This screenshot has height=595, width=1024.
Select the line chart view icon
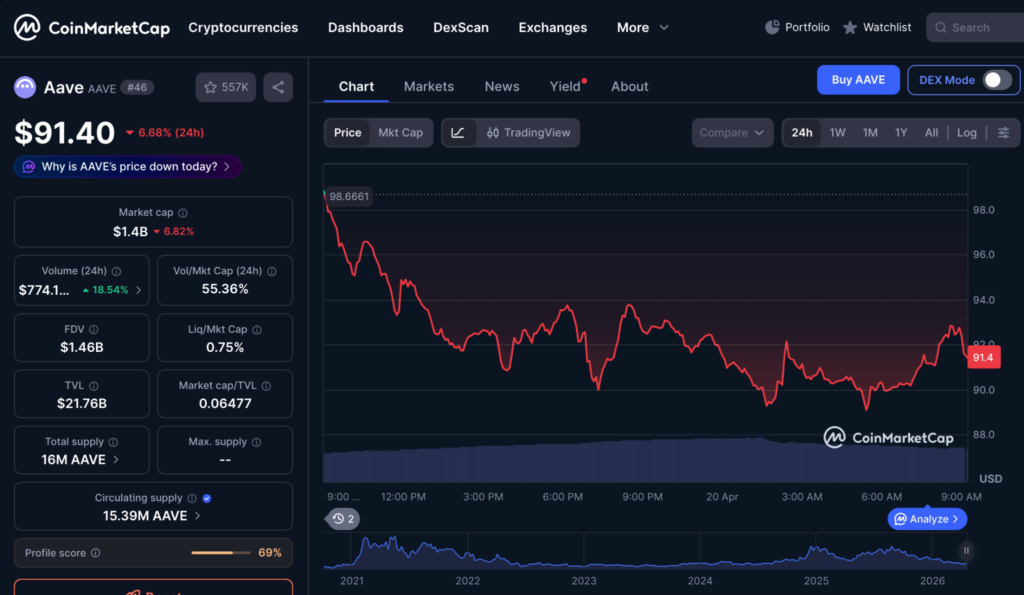pos(458,133)
